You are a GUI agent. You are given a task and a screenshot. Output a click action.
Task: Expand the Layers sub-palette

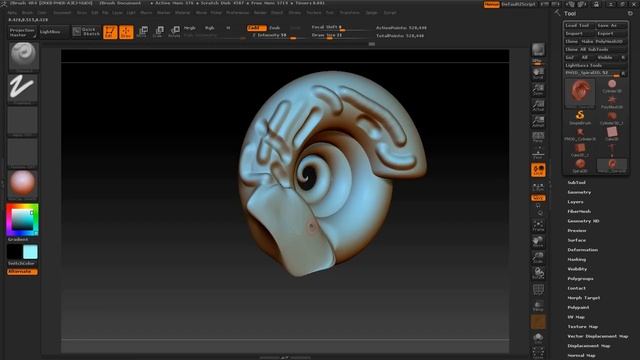576,202
